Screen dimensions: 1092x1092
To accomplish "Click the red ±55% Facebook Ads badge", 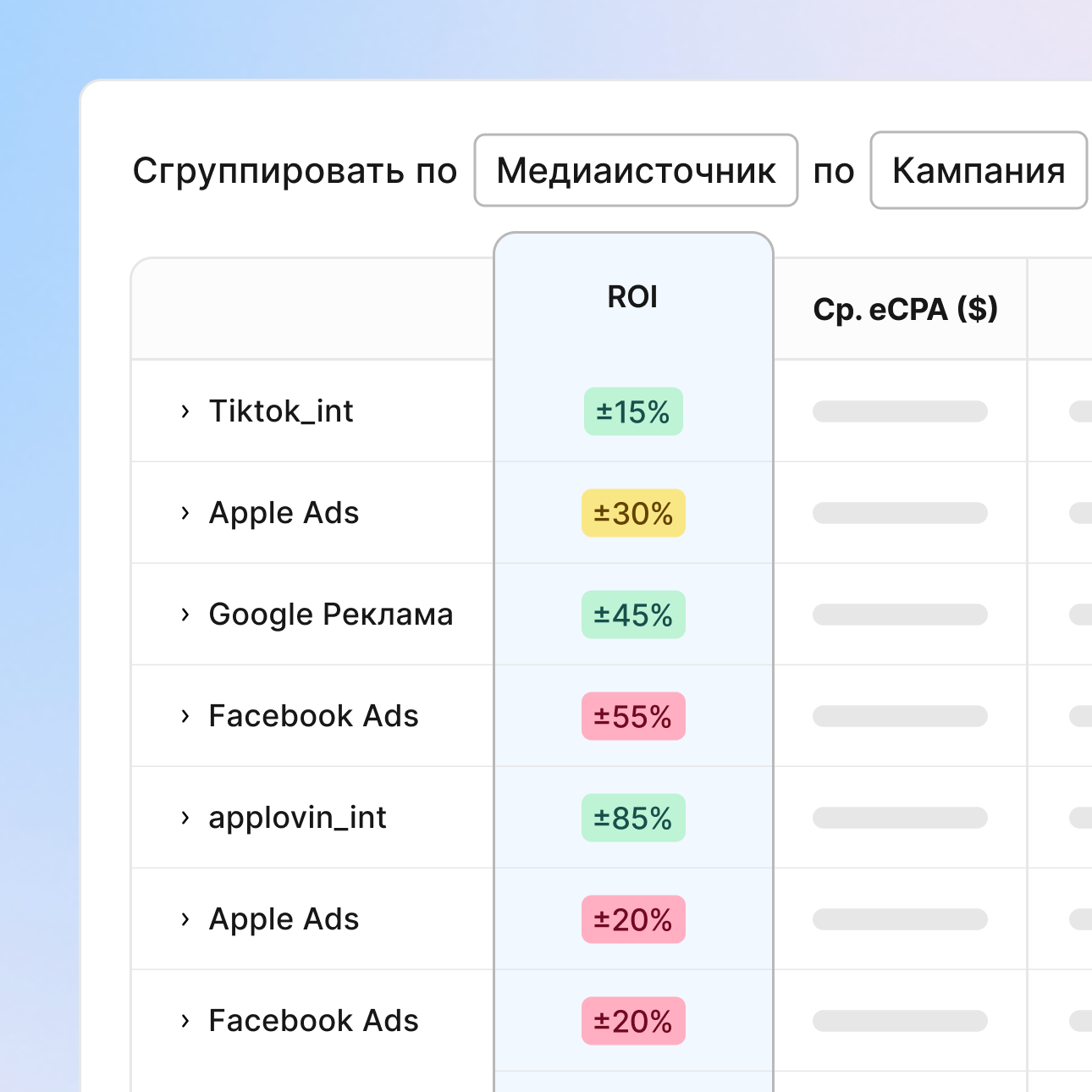I will coord(632,716).
